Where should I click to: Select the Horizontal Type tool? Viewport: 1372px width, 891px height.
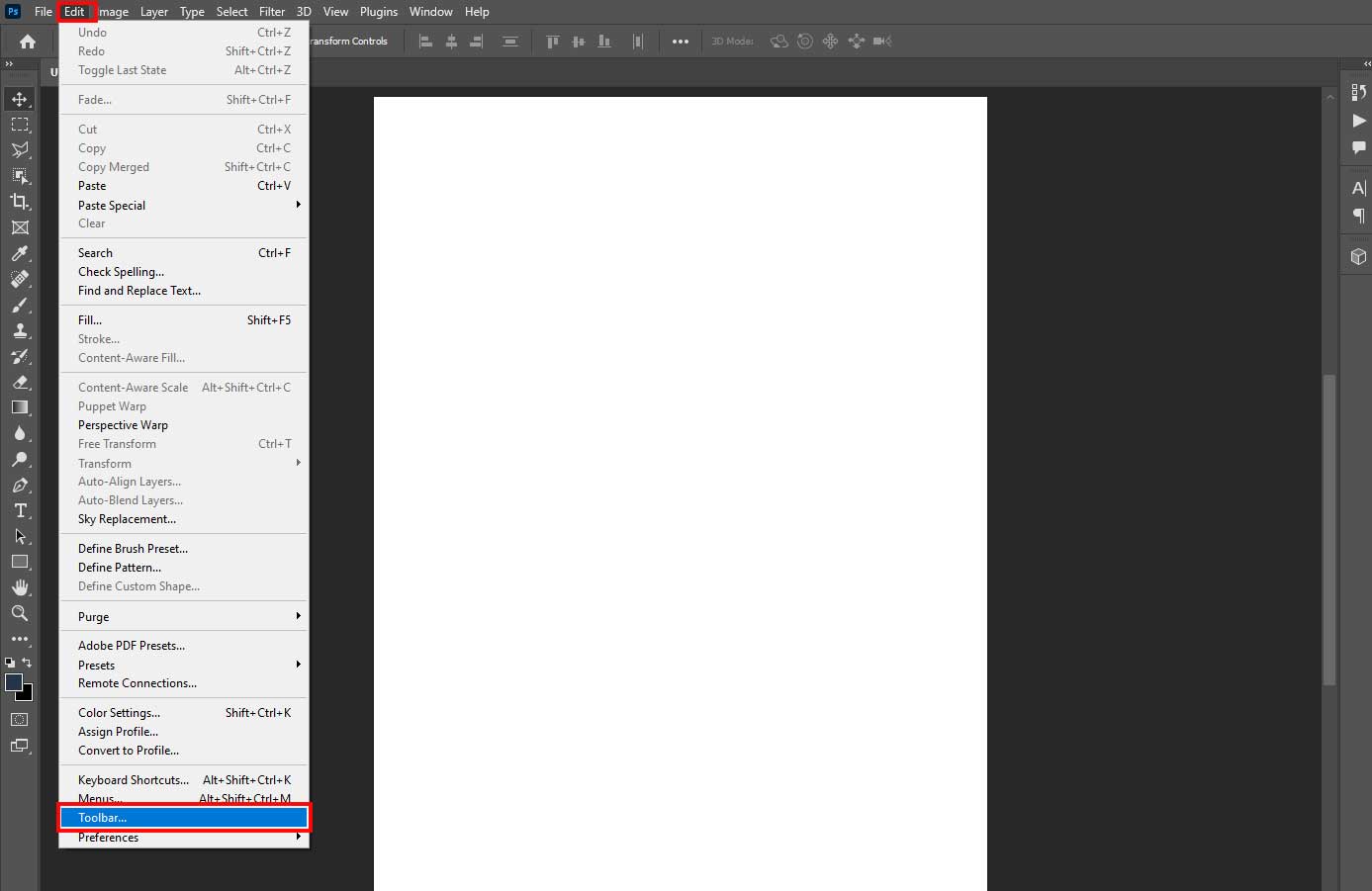[19, 510]
